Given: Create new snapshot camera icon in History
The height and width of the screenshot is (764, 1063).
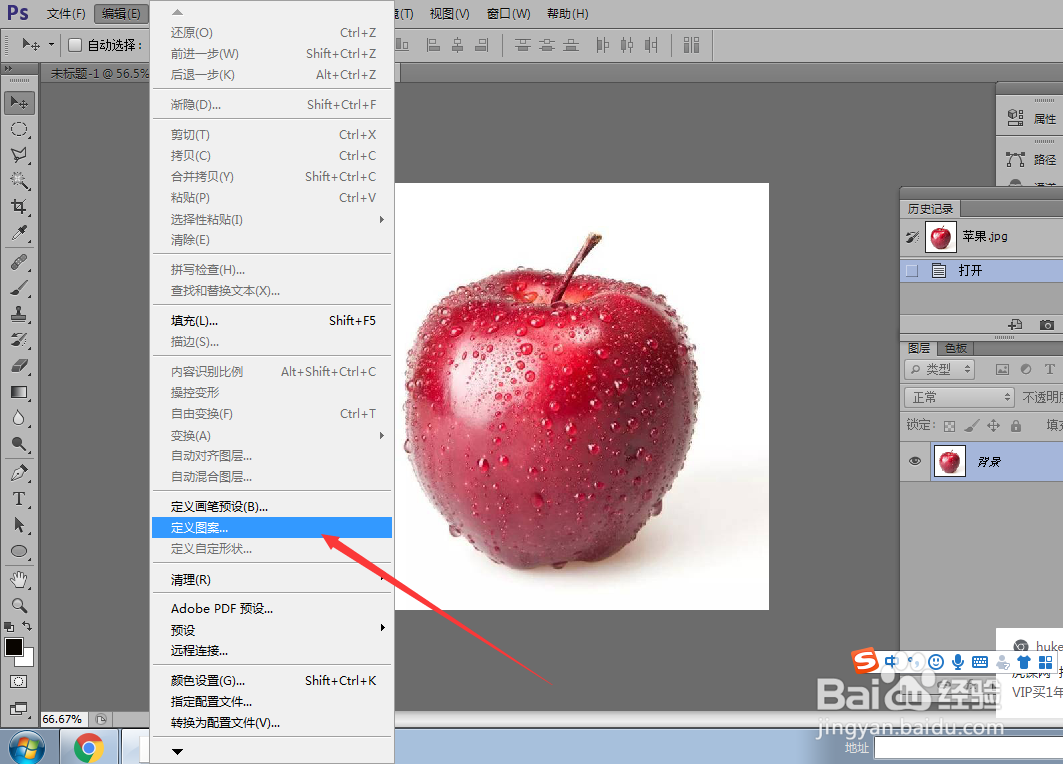Looking at the screenshot, I should click(x=1047, y=325).
